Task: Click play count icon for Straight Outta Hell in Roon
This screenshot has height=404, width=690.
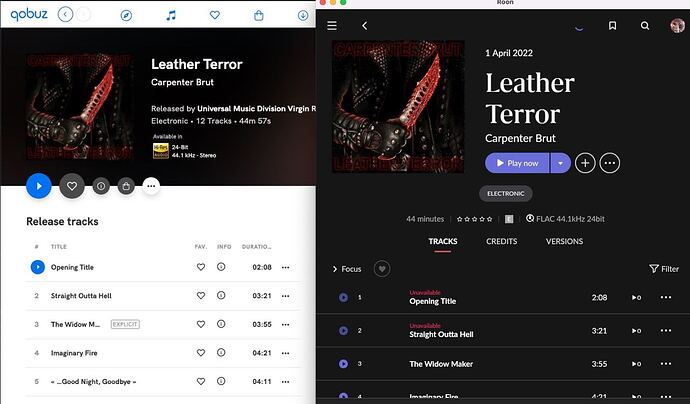Action: click(x=636, y=331)
